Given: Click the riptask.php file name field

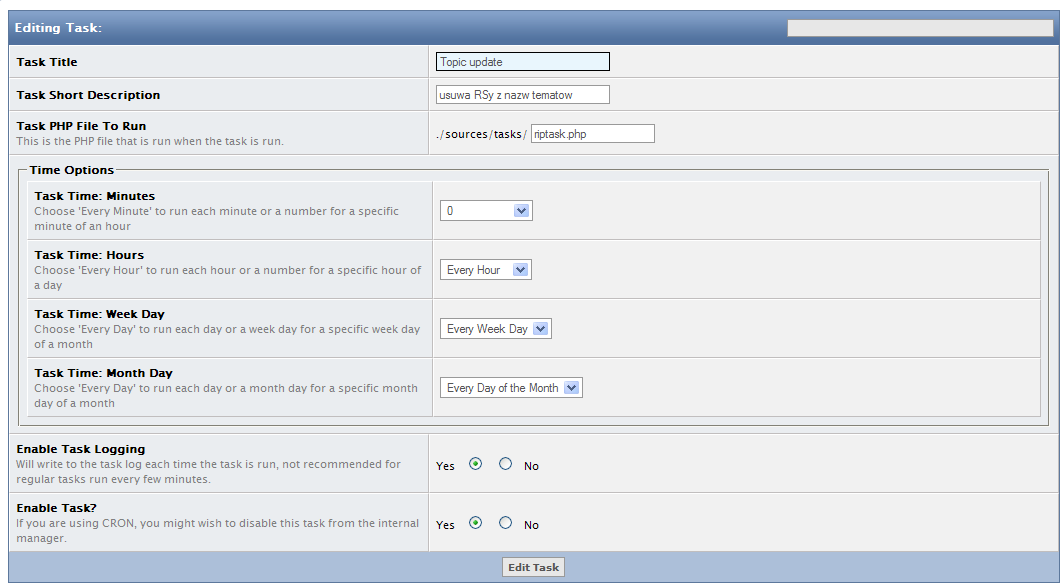Looking at the screenshot, I should pos(592,134).
